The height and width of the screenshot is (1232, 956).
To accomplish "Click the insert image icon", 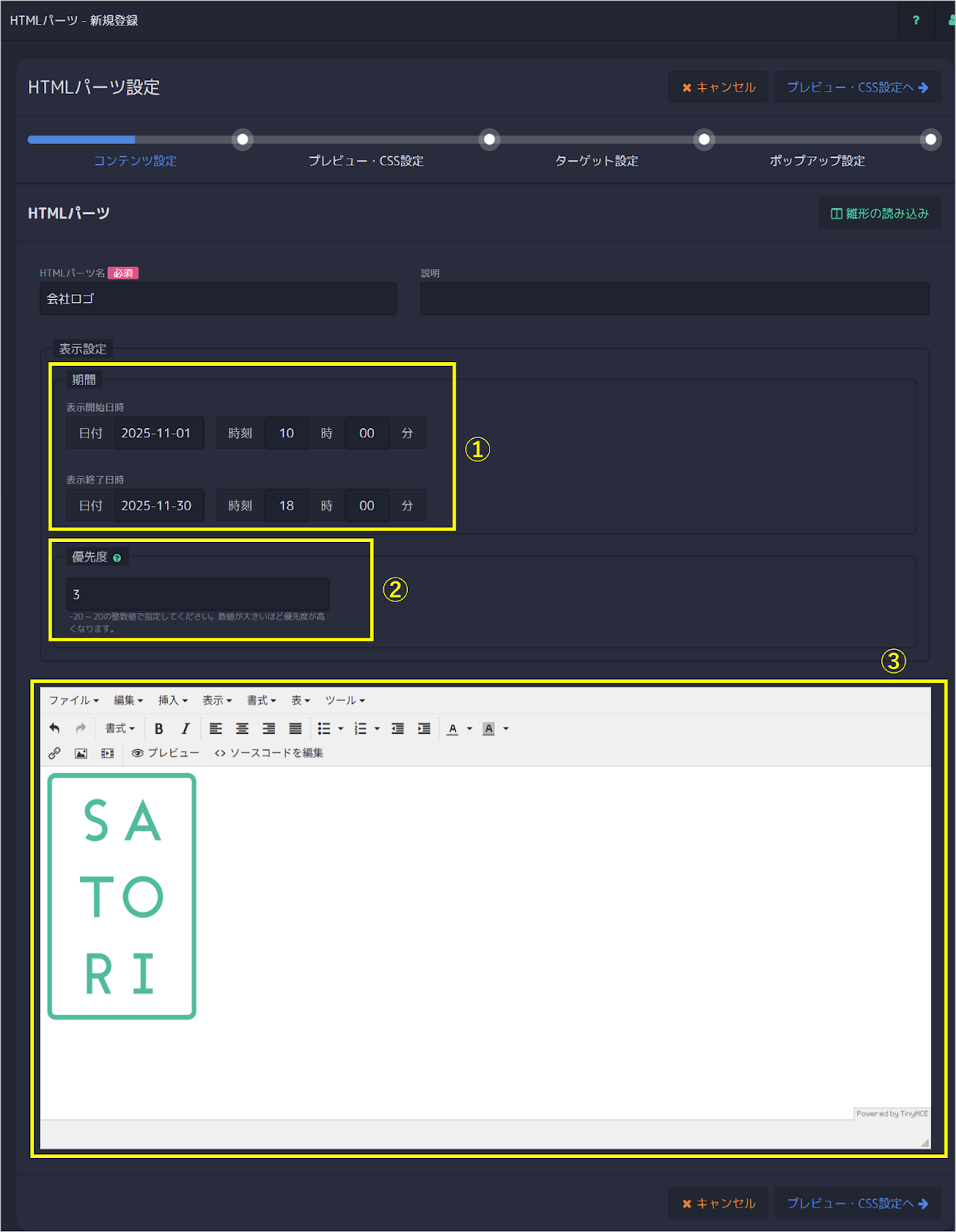I will pos(81,753).
